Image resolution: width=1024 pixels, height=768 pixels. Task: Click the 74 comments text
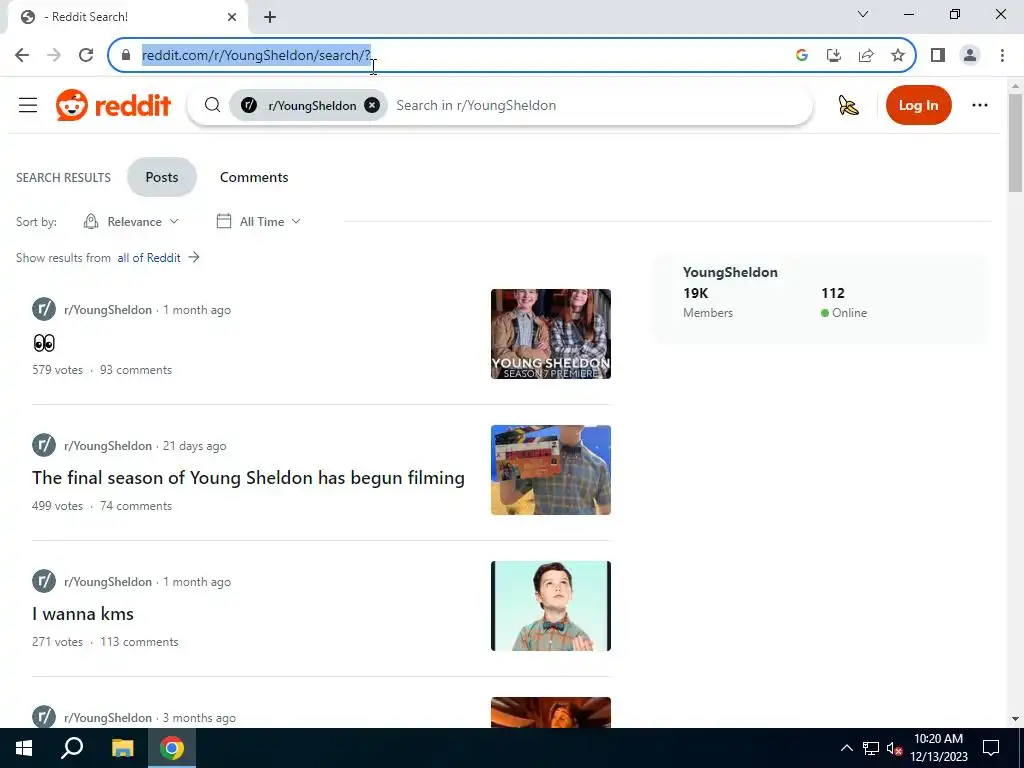[136, 506]
